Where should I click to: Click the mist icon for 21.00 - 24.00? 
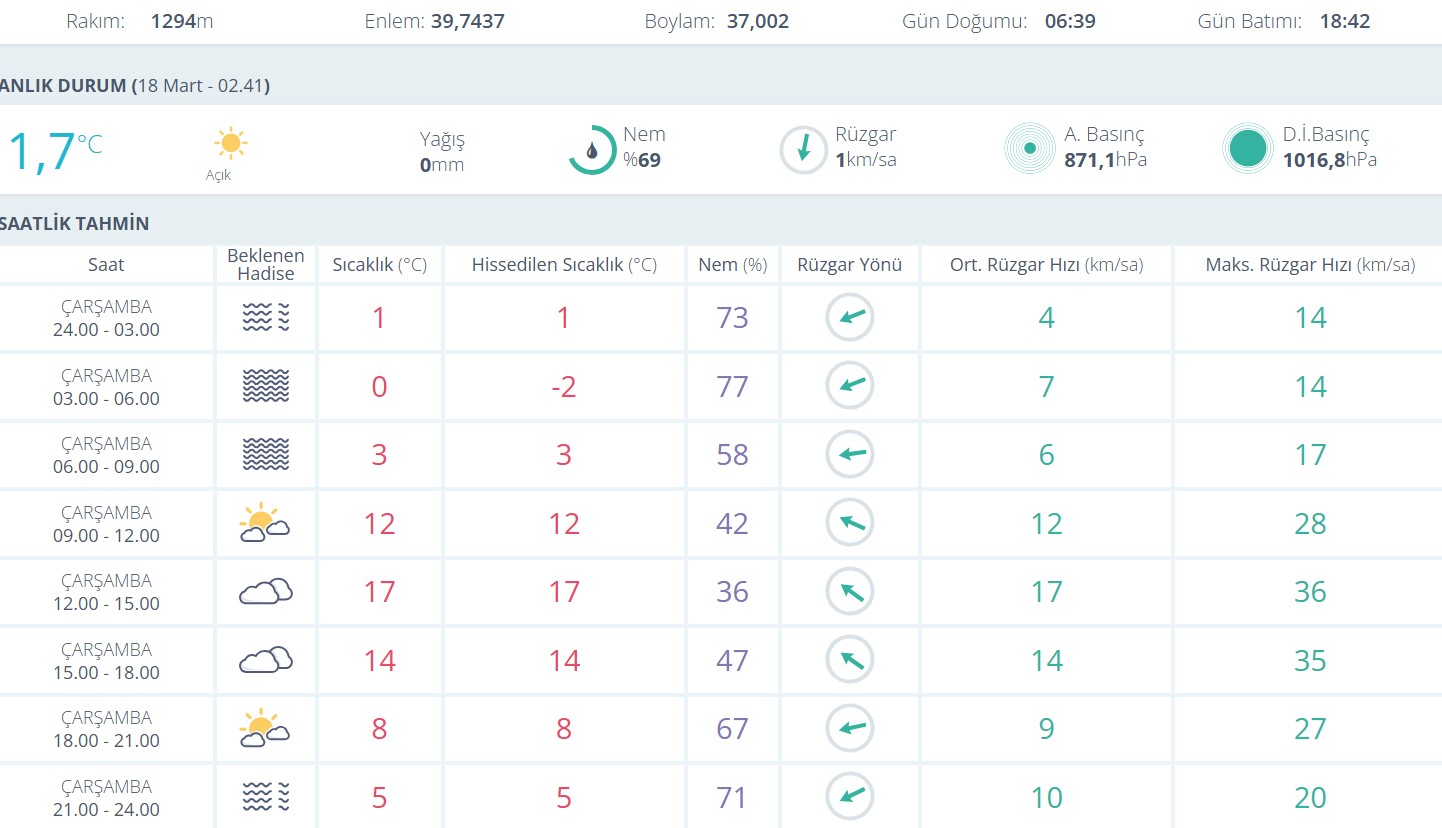coord(265,797)
